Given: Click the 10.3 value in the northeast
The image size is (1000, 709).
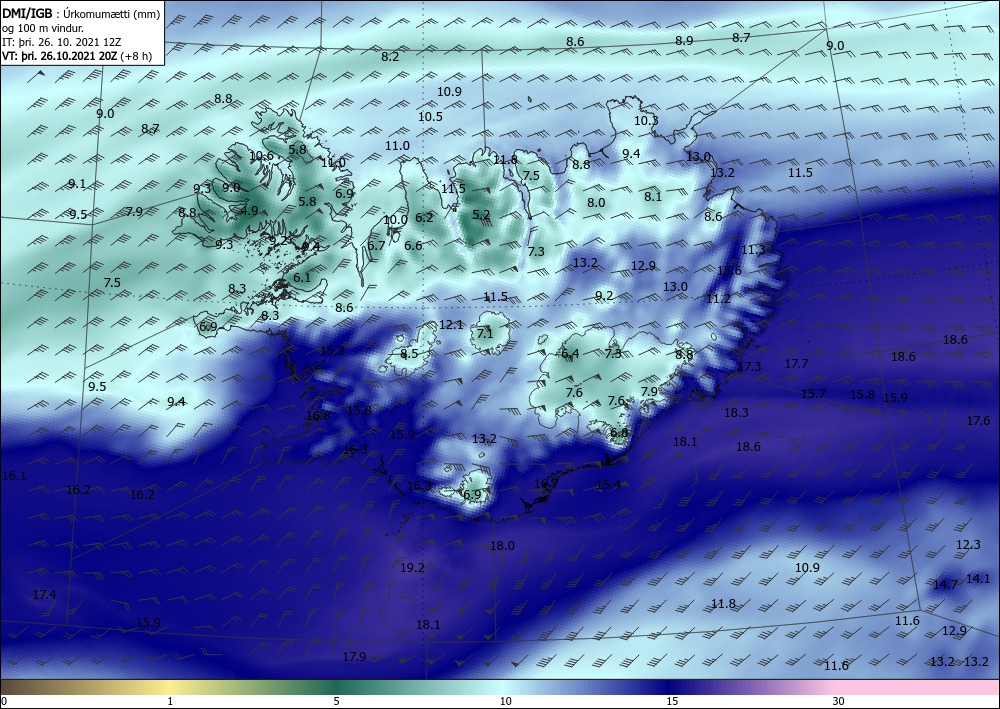Looking at the screenshot, I should pos(646,120).
